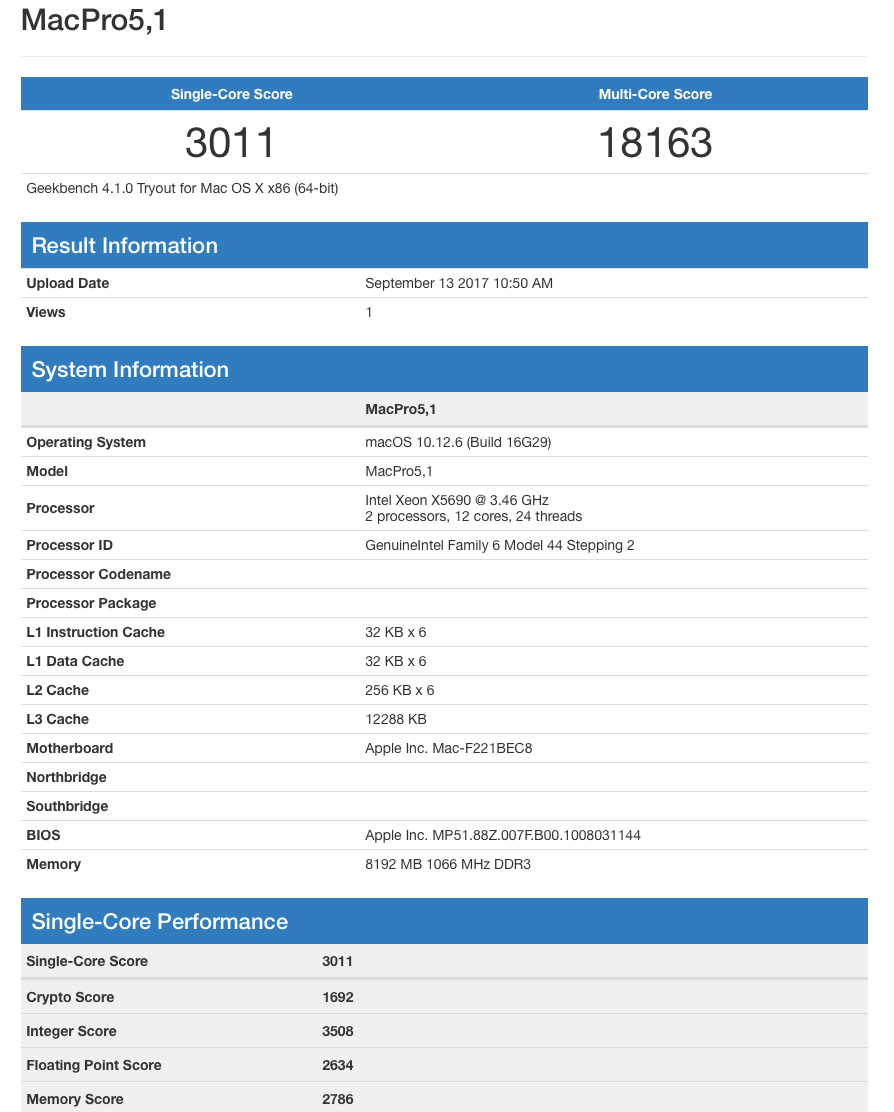Click the Multi-Core Score header label
894x1112 pixels.
(x=655, y=94)
